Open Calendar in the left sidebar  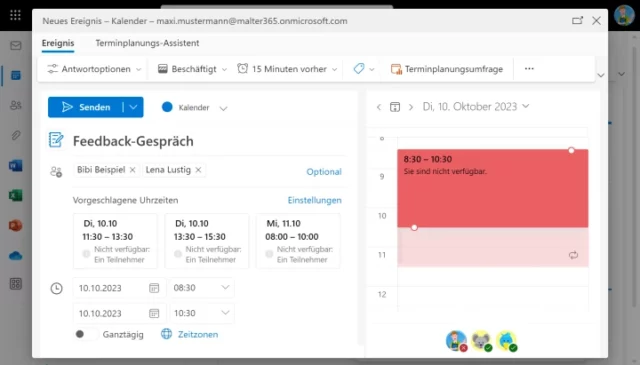click(16, 75)
